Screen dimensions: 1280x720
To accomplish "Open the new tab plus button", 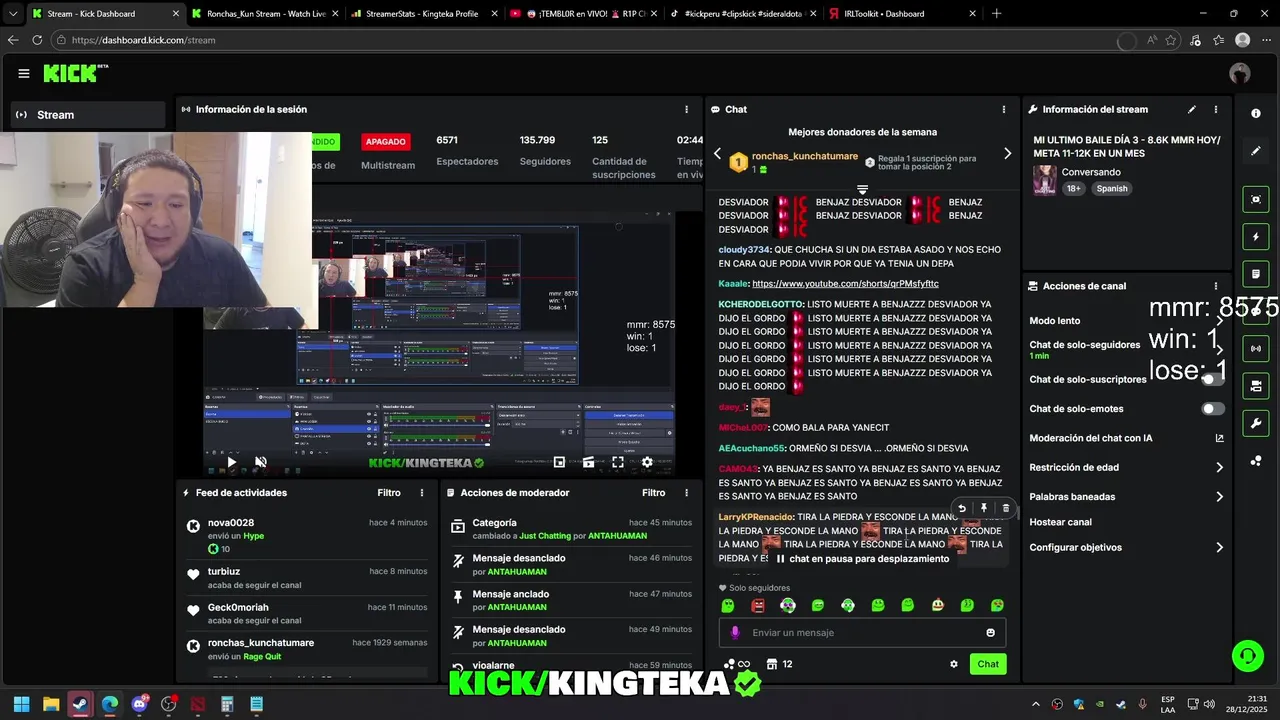I will 996,14.
